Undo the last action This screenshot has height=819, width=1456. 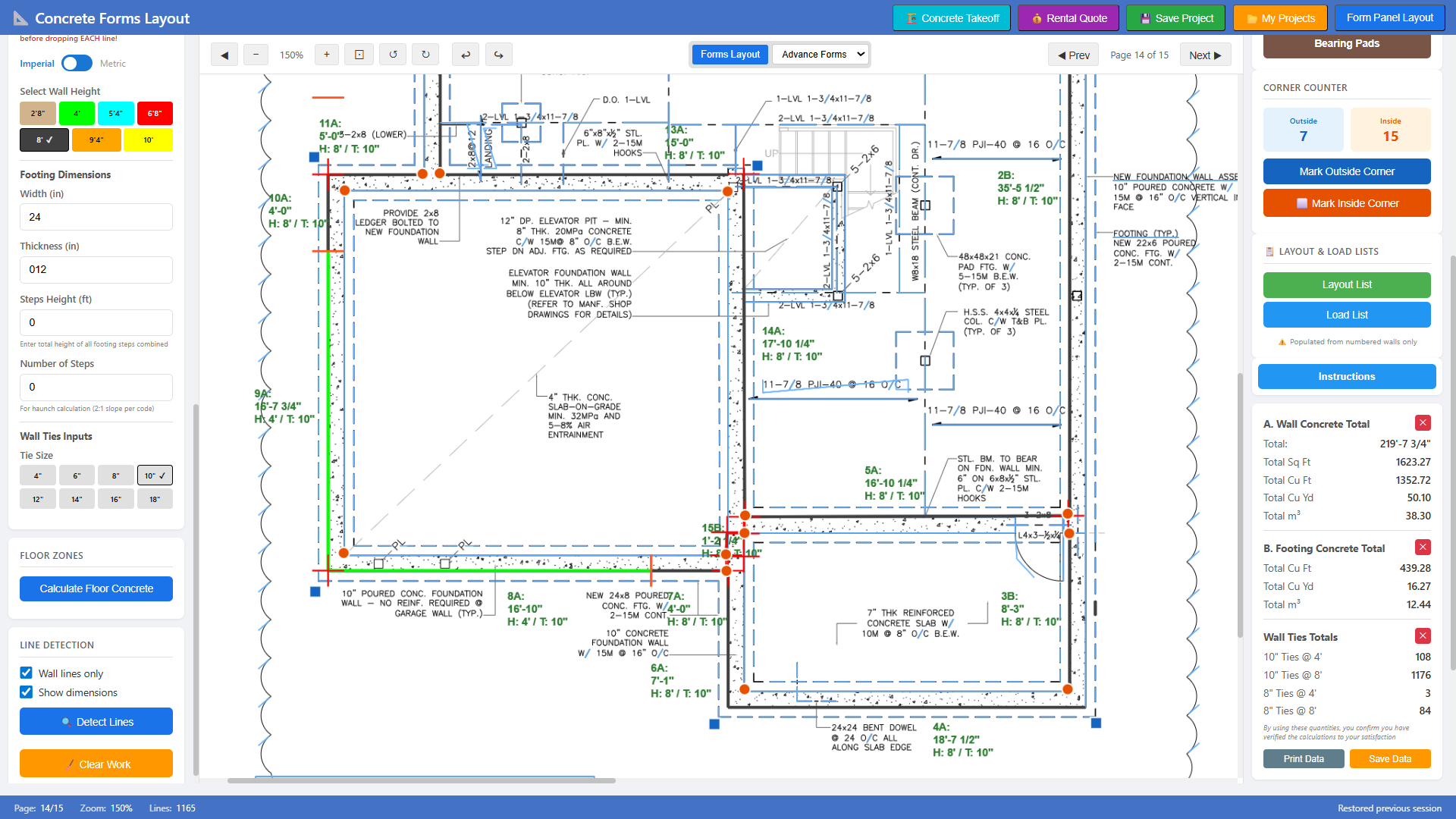coord(466,55)
